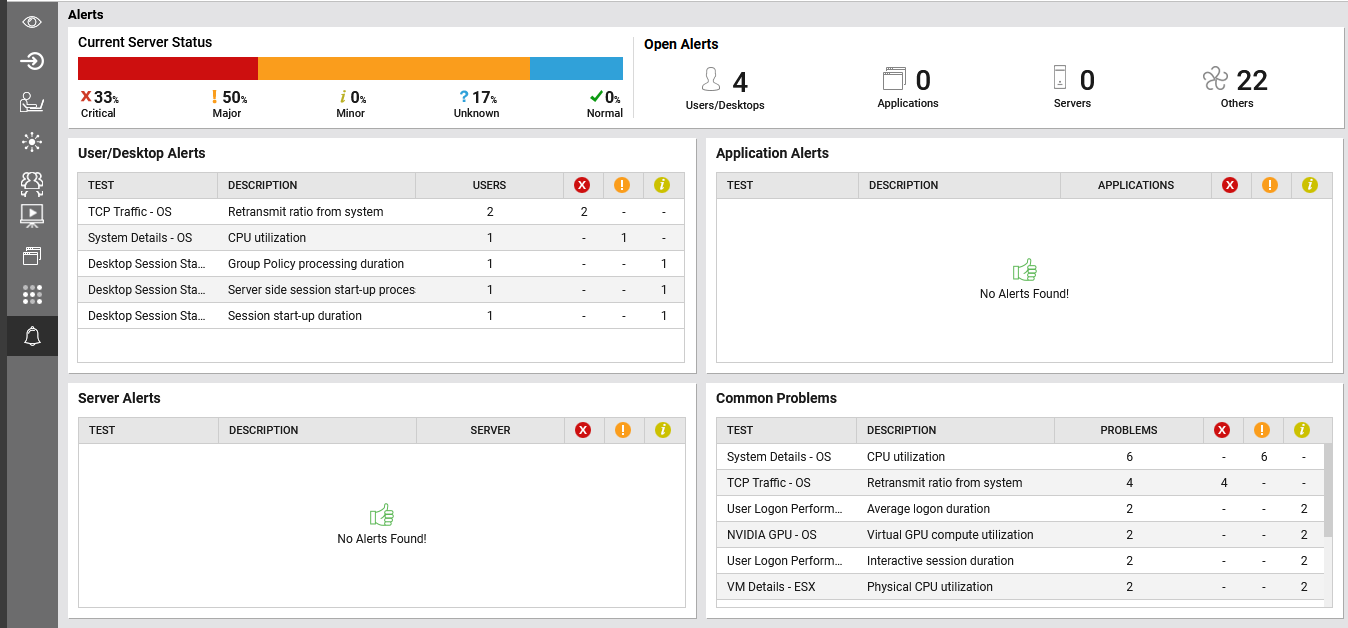
Task: Open the stacked windows sidebar icon
Action: click(32, 256)
